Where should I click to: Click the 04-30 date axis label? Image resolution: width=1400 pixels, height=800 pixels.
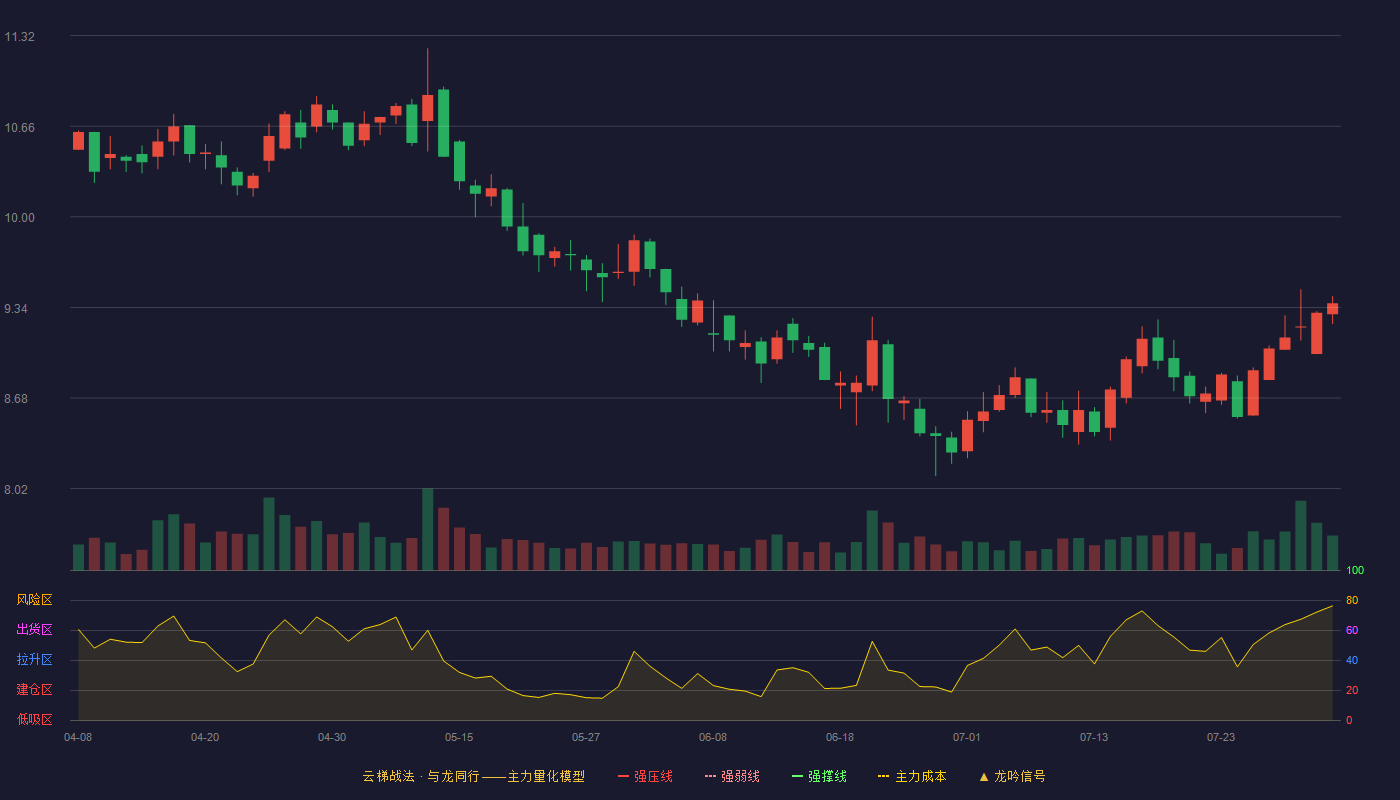coord(332,737)
